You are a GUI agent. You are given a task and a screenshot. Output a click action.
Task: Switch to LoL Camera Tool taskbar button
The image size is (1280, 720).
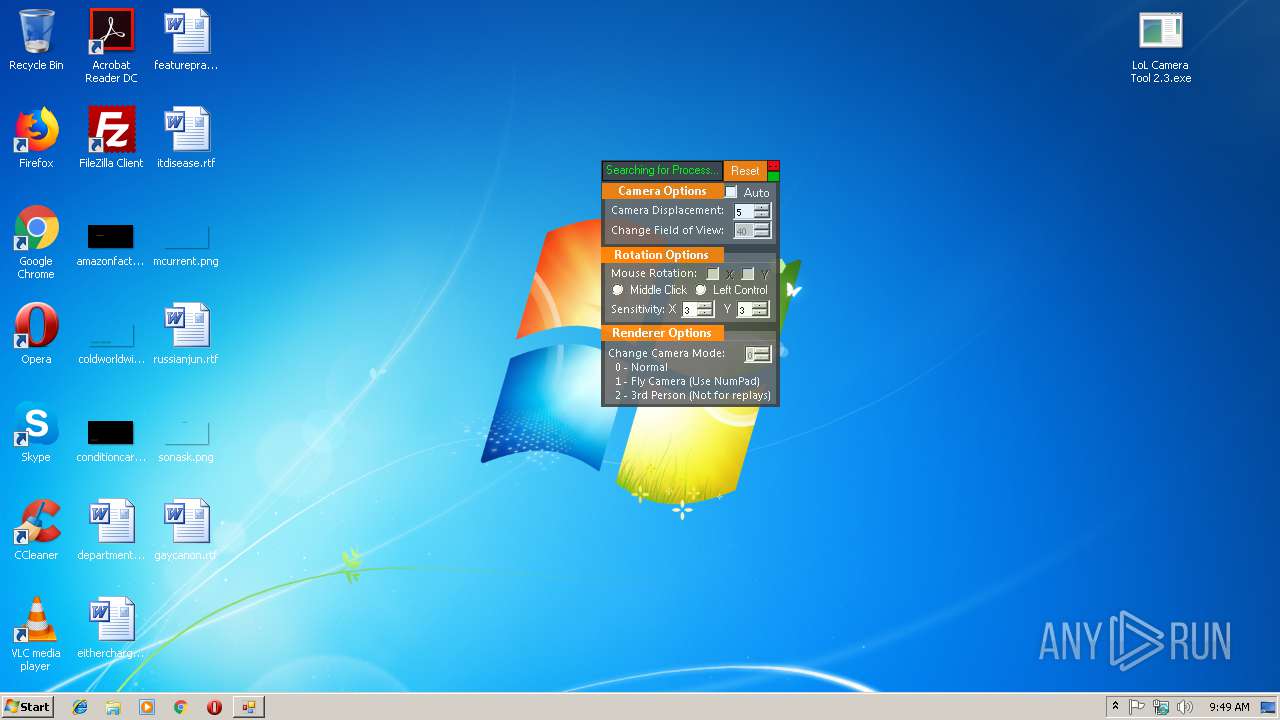[248, 707]
